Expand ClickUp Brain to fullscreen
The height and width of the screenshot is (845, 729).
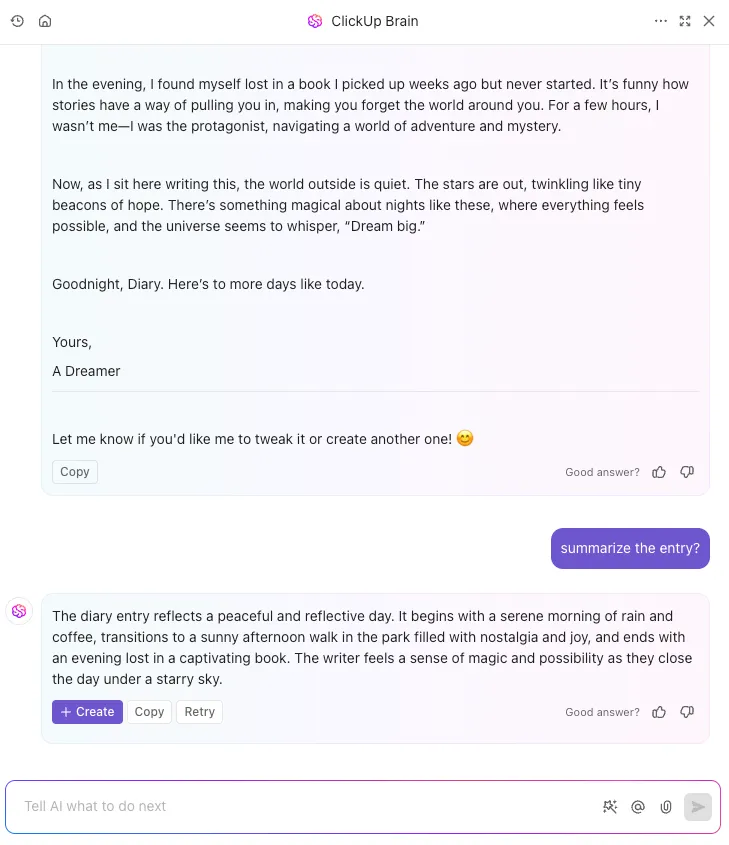coord(685,21)
